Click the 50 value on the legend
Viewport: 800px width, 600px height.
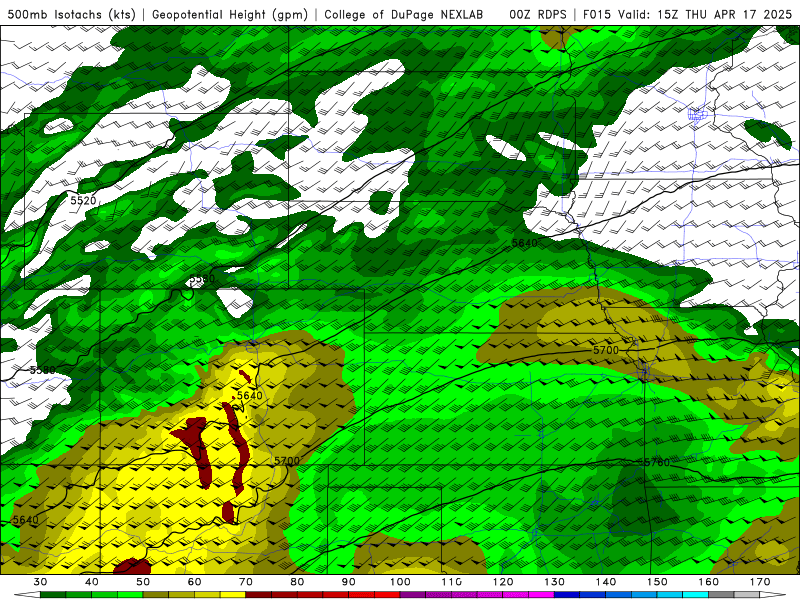[143, 582]
